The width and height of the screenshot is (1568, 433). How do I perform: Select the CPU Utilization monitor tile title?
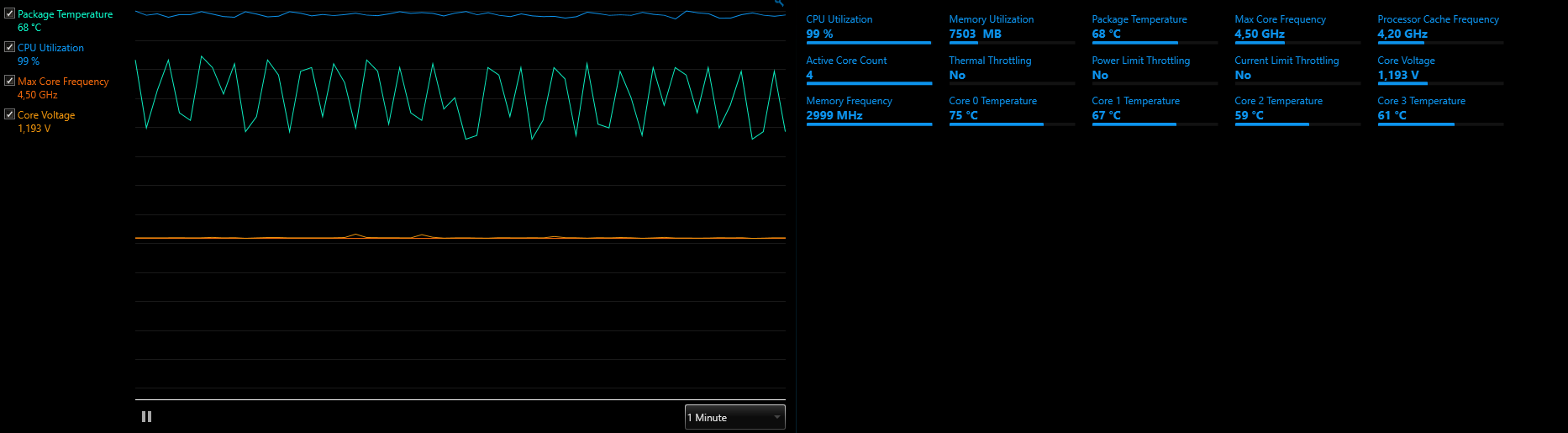point(839,19)
